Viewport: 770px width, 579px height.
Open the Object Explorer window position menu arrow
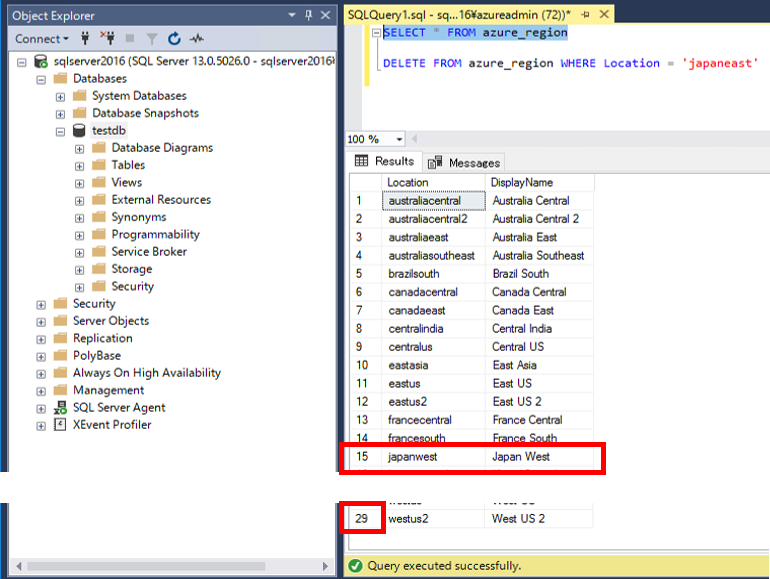click(x=292, y=15)
